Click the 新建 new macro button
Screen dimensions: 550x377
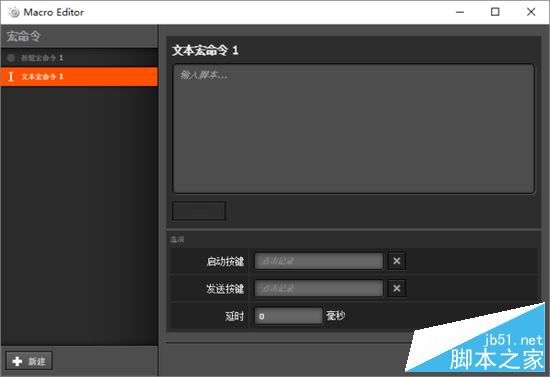tap(29, 361)
